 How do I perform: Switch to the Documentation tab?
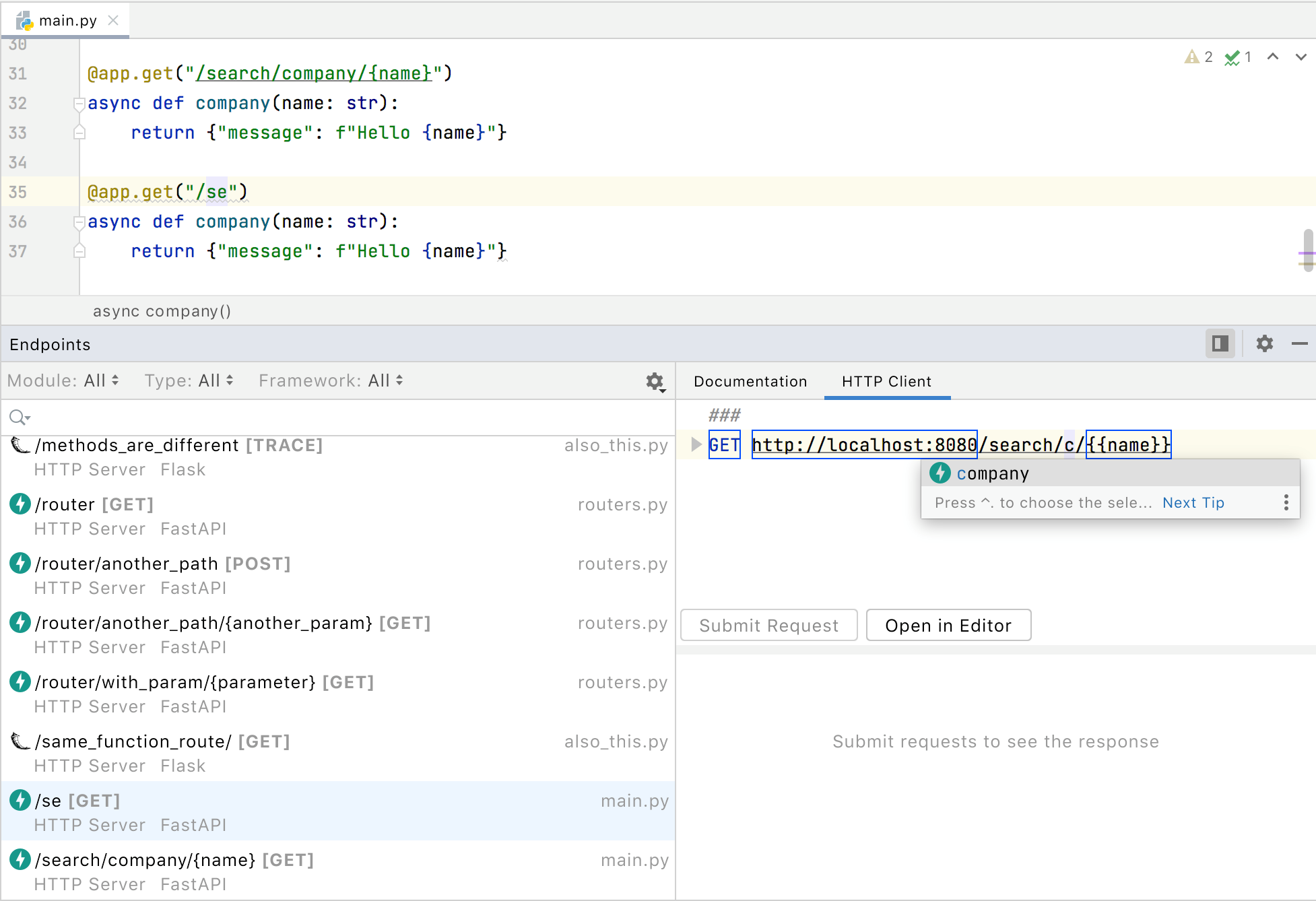coord(750,381)
